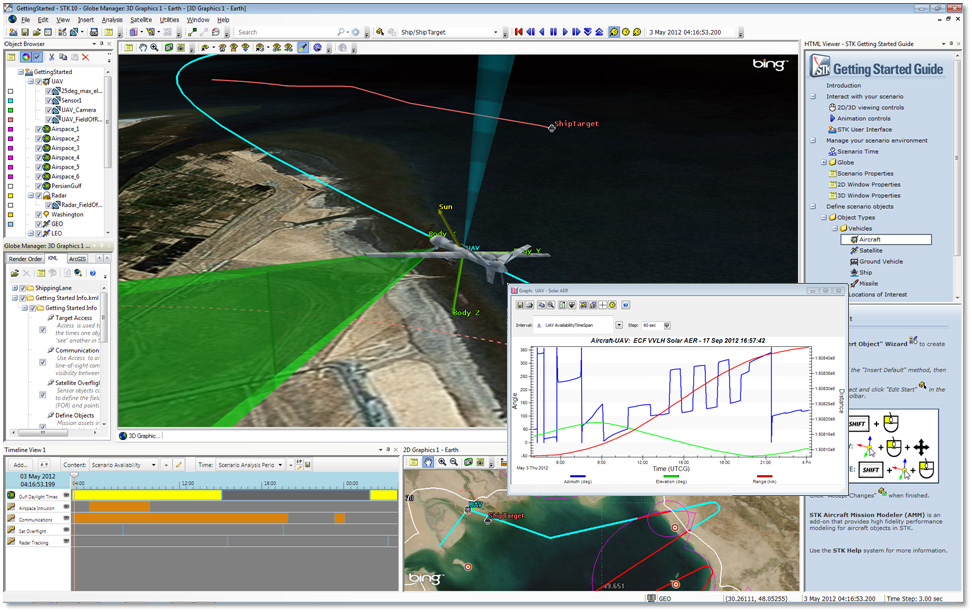This screenshot has height=612, width=972.
Task: Toggle the Sensor1 checkbox in Object Browser
Action: coord(49,100)
